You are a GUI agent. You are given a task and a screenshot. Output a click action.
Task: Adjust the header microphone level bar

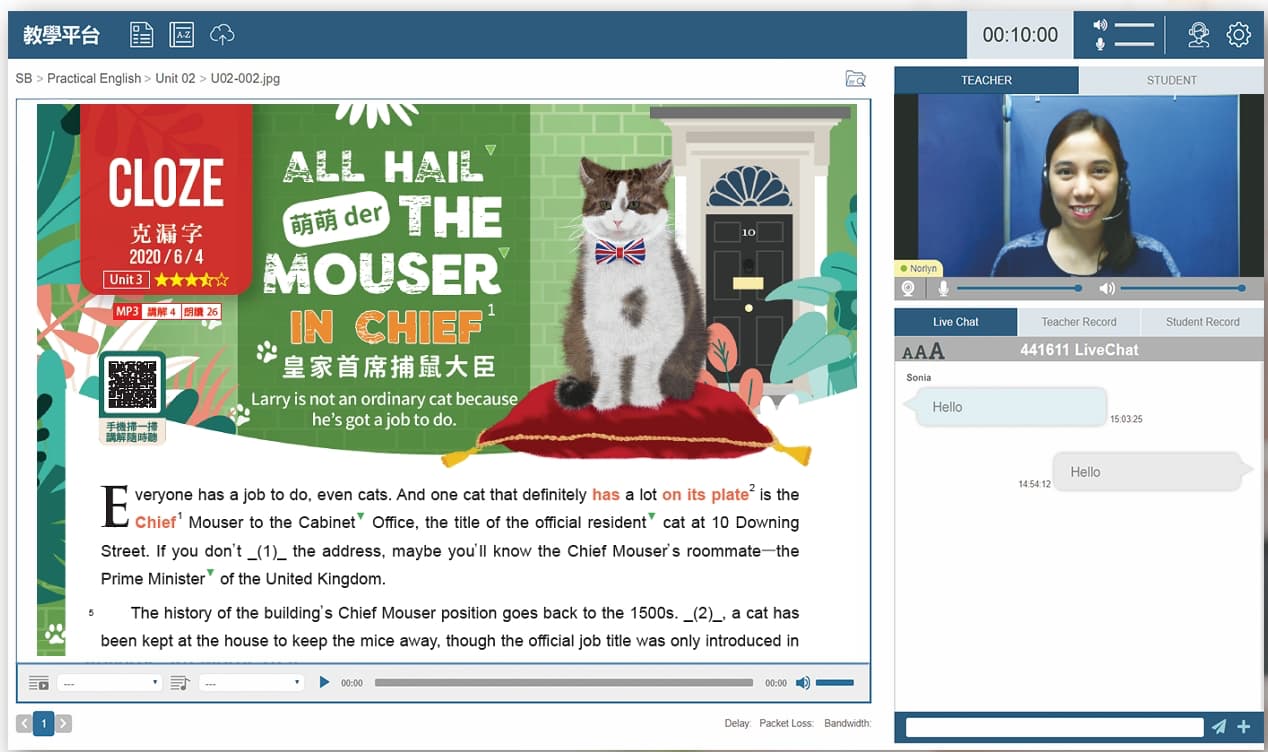point(1134,44)
